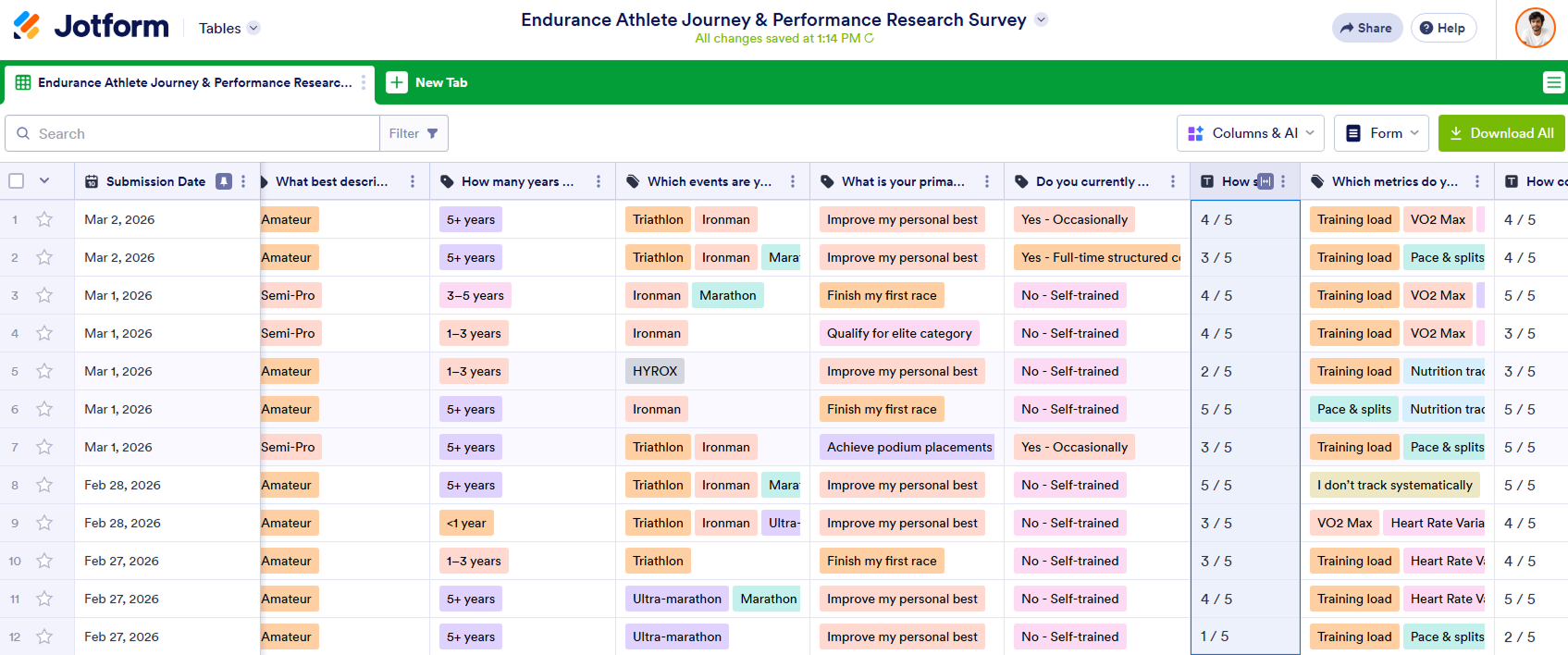The height and width of the screenshot is (655, 1568).
Task: Star row 4 submission
Action: (x=44, y=333)
